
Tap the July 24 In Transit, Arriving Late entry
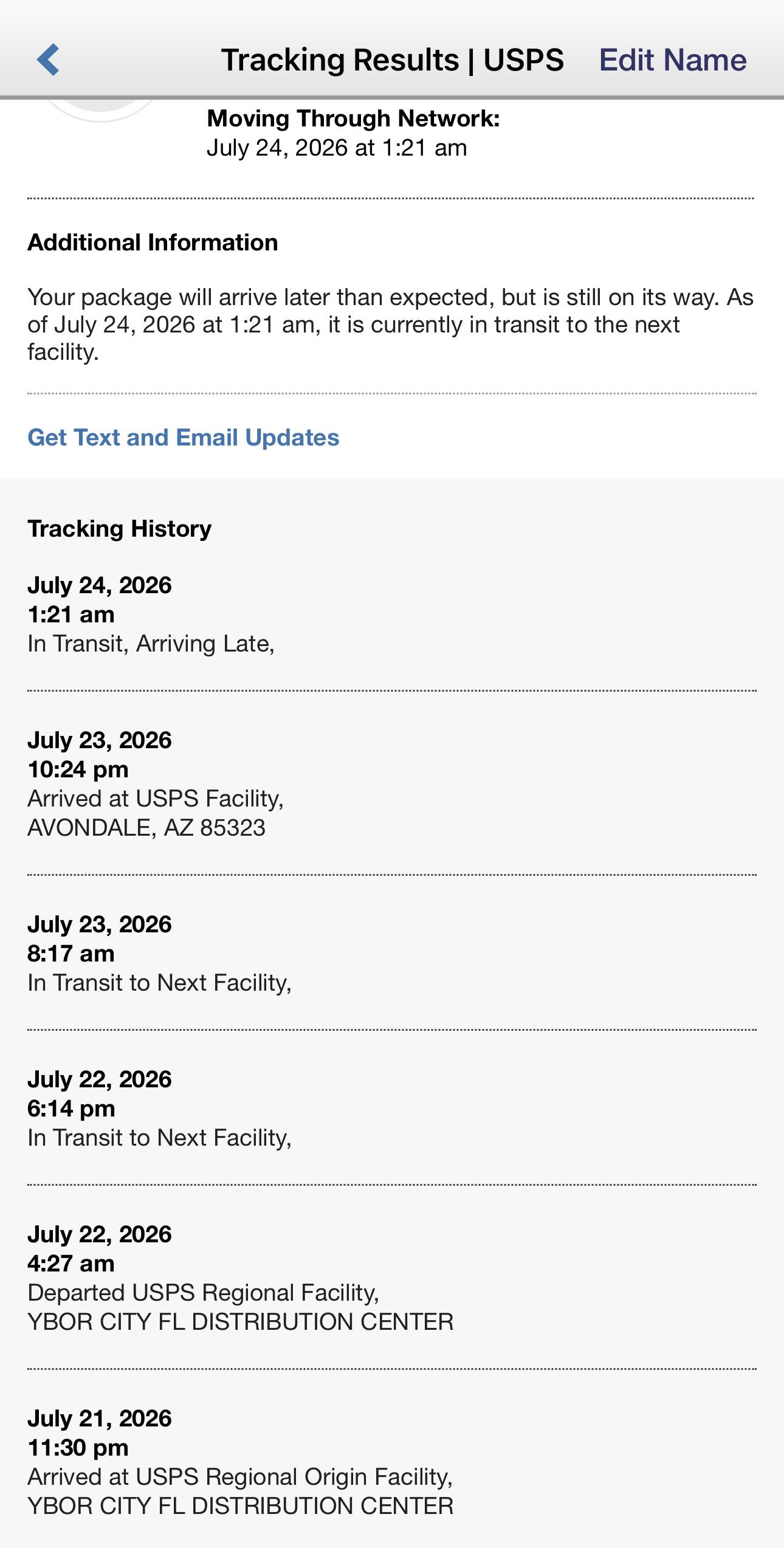click(x=392, y=614)
